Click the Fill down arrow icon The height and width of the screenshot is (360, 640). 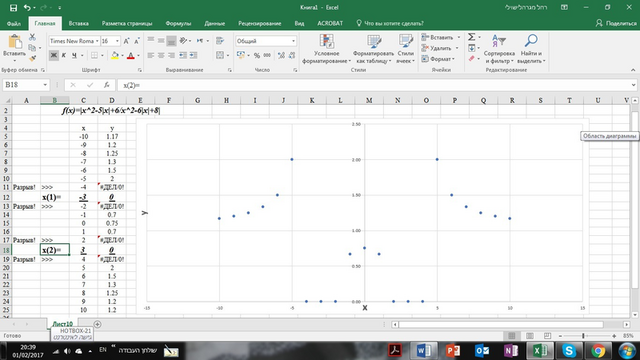(x=471, y=48)
